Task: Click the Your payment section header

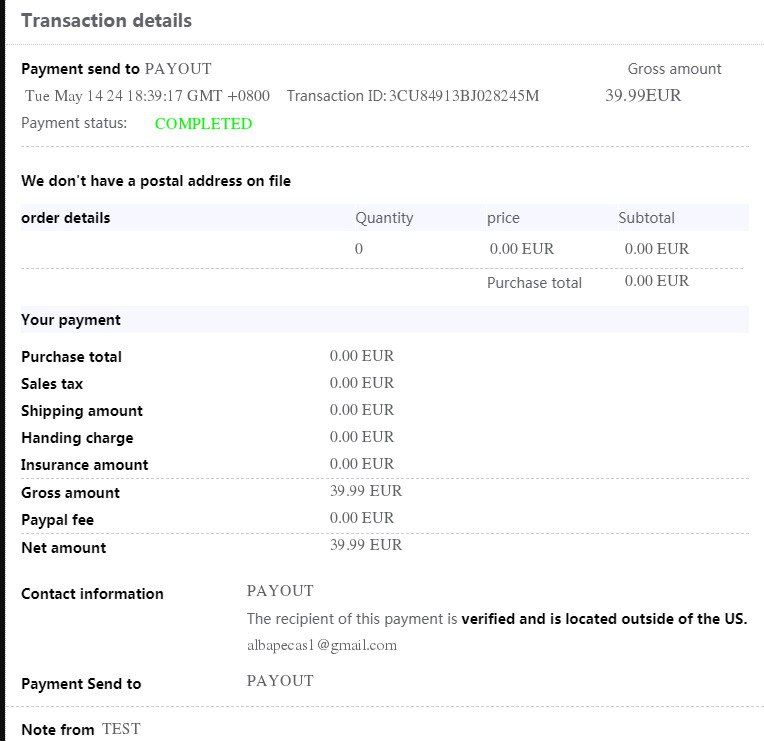Action: coord(71,320)
